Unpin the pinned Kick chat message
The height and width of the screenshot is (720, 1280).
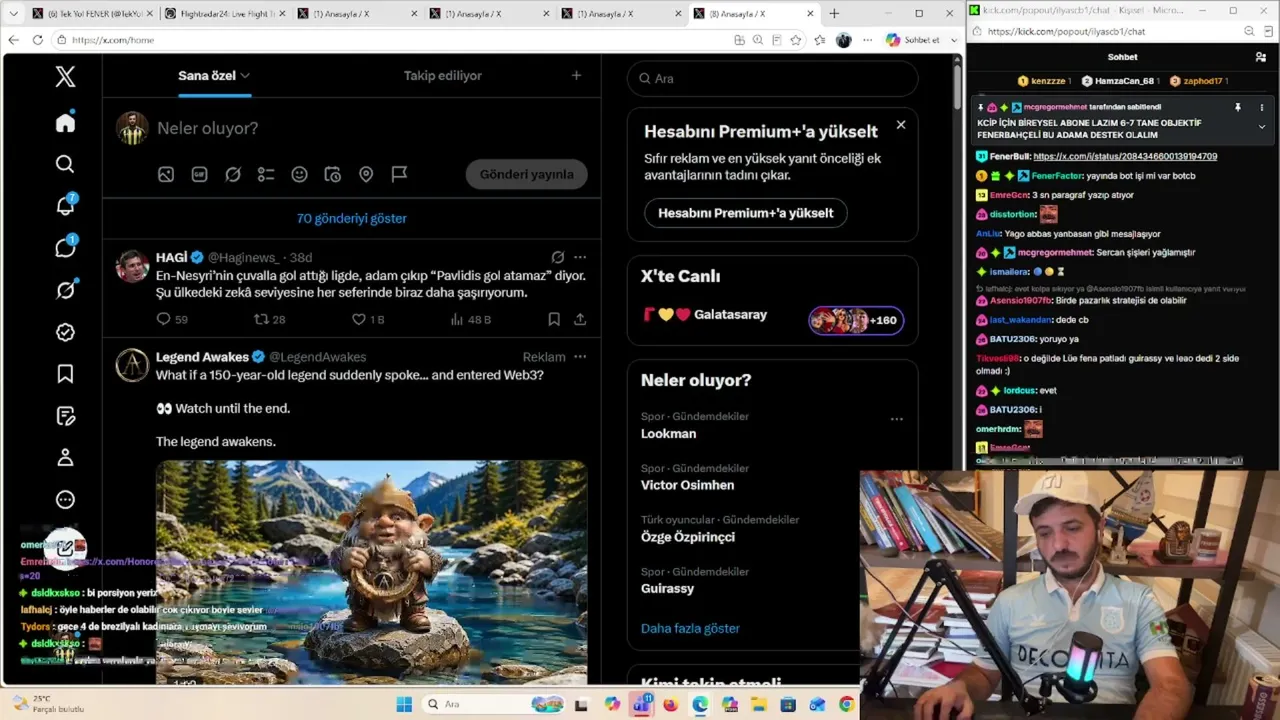1238,107
